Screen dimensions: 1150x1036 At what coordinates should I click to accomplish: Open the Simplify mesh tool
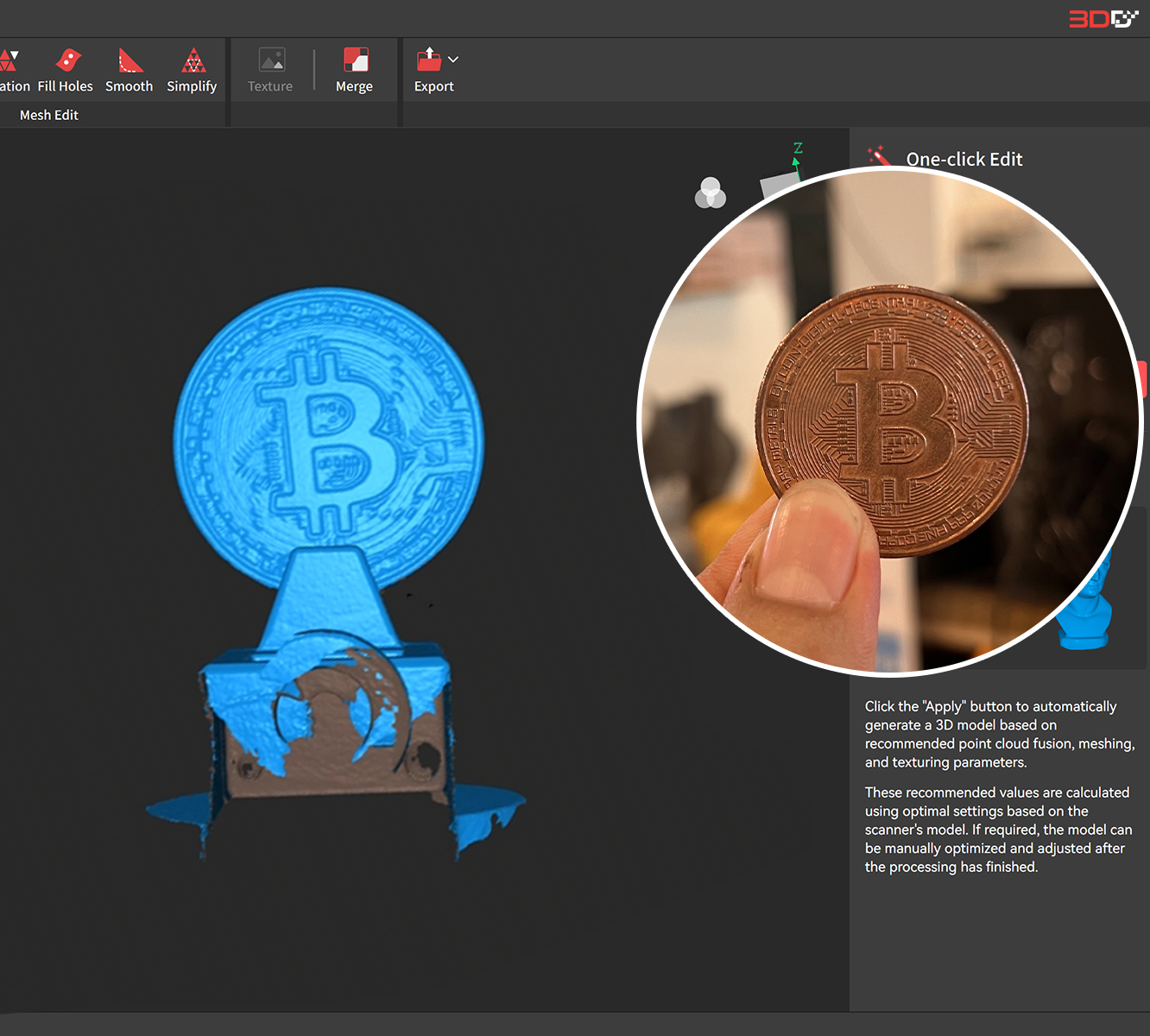pyautogui.click(x=192, y=70)
